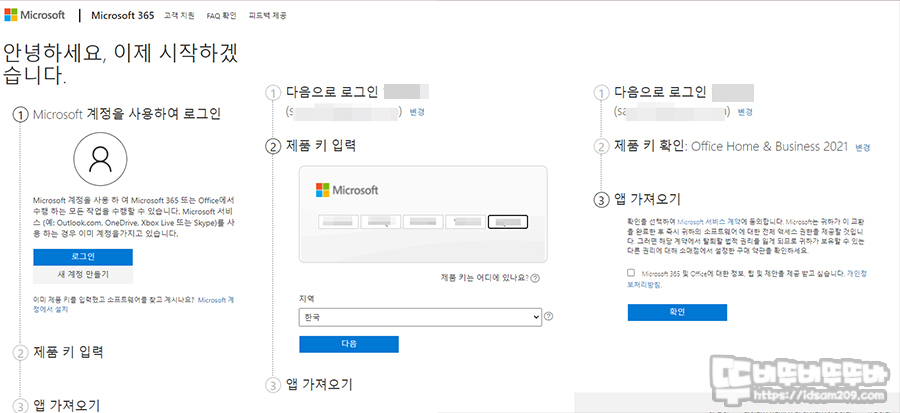
Task: Click the blue 확인 button
Action: [x=677, y=313]
